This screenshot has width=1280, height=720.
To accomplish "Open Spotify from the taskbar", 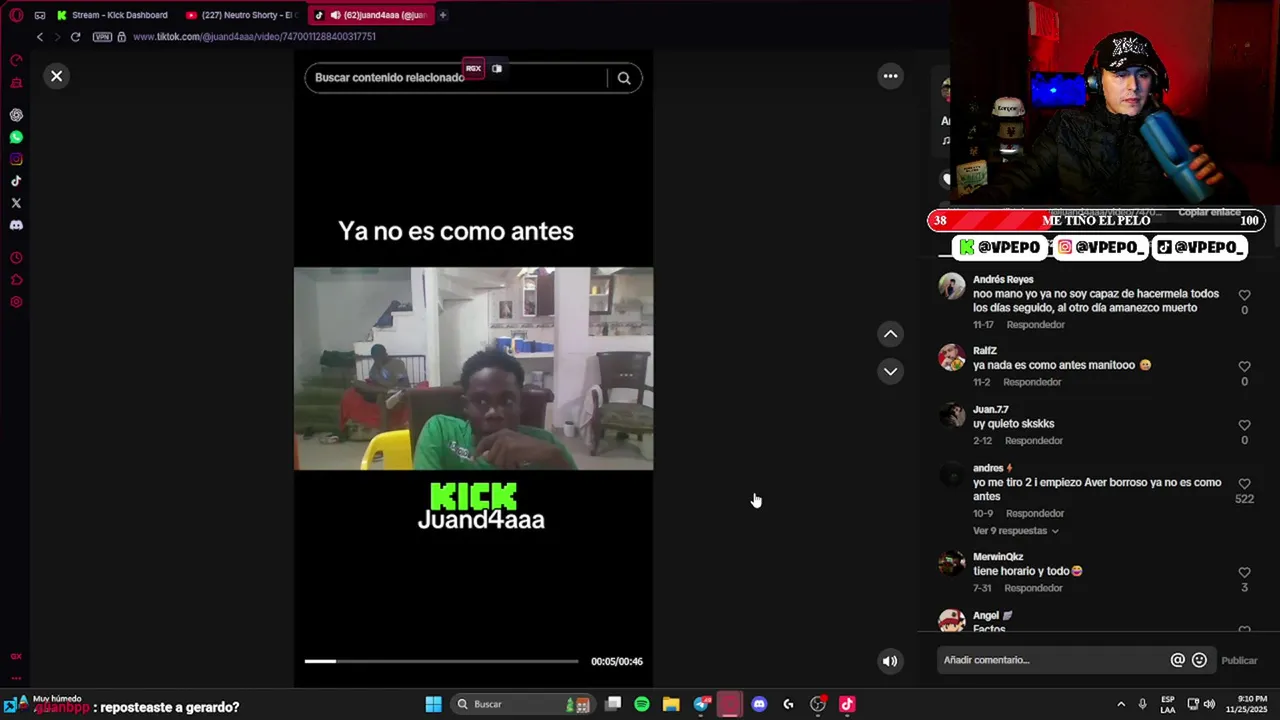I will 642,704.
